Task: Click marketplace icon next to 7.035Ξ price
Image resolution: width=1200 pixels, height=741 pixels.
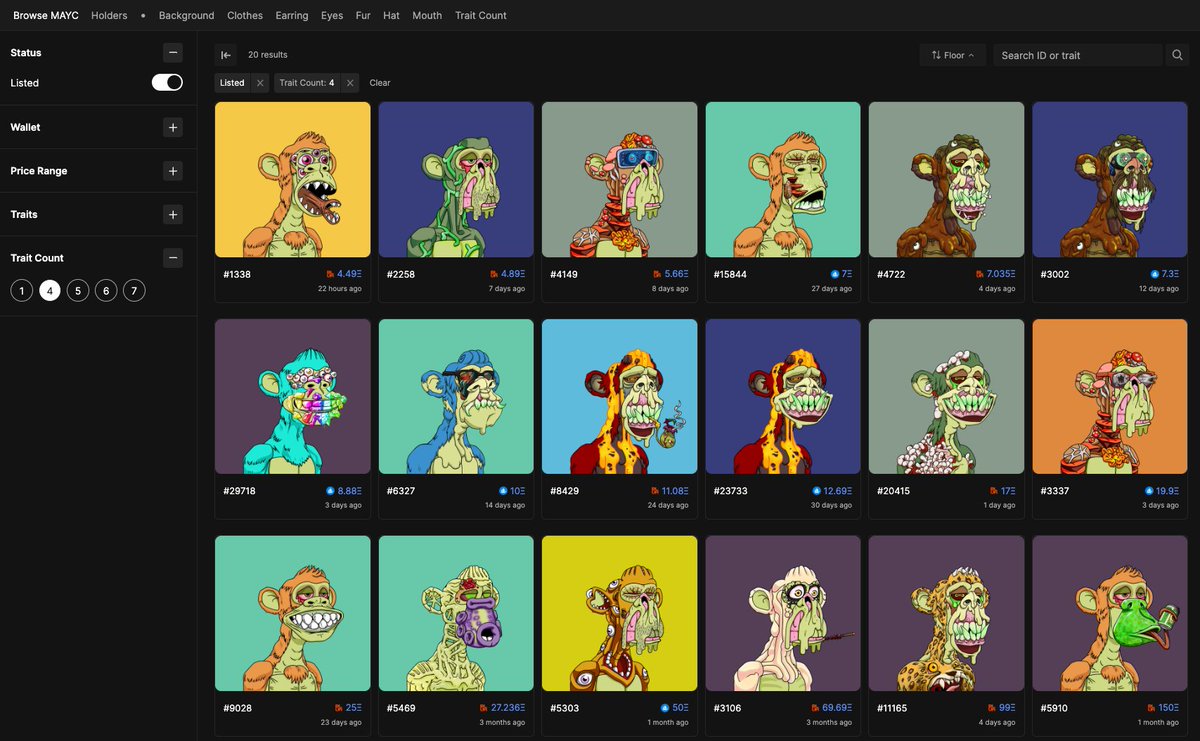Action: (x=979, y=274)
